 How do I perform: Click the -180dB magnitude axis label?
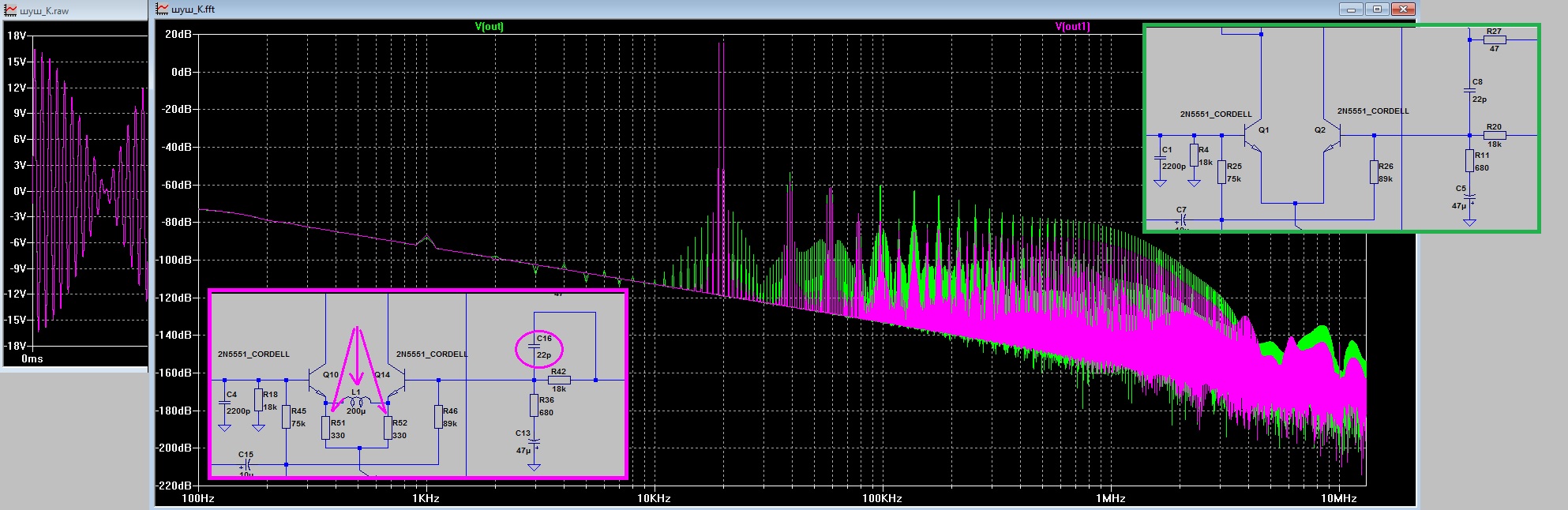[174, 411]
